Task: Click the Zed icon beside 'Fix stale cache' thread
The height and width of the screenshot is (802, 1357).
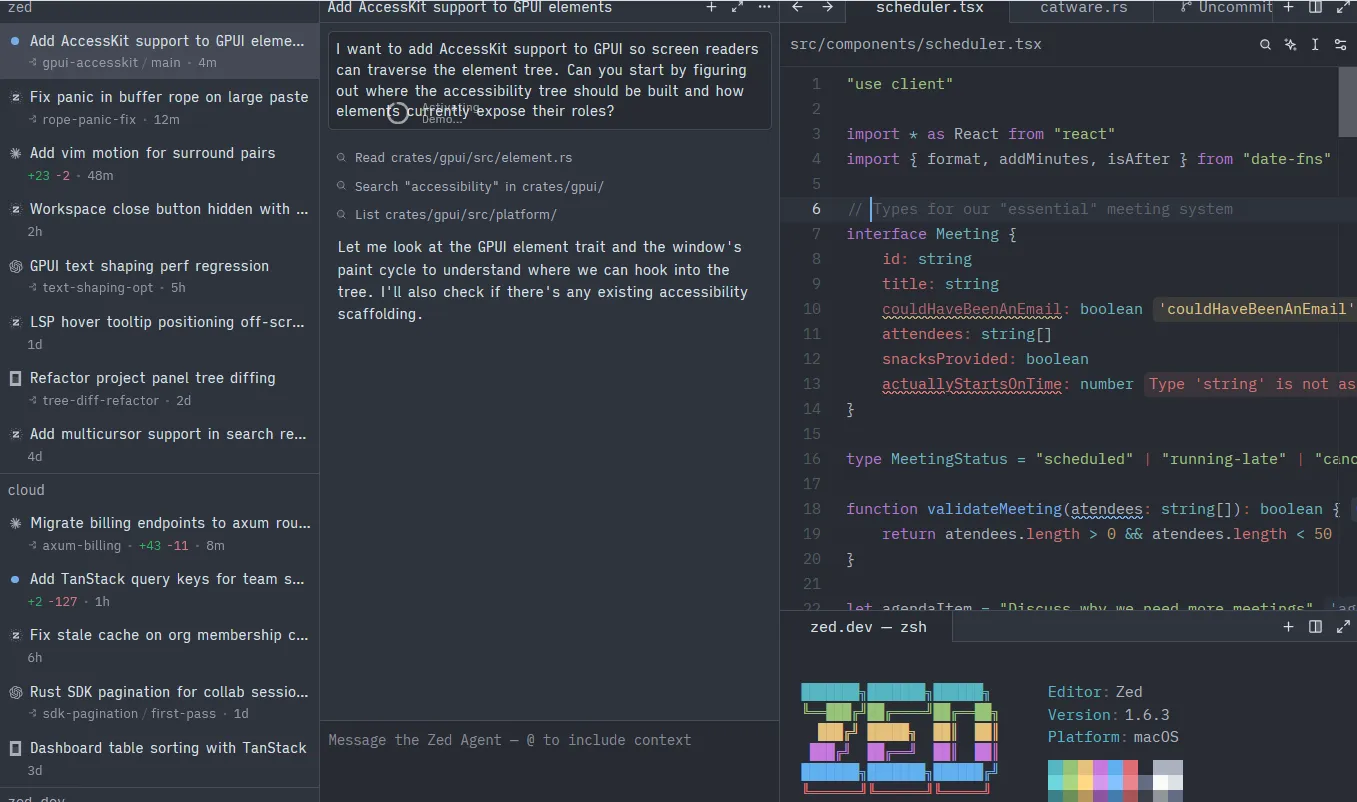Action: click(15, 635)
